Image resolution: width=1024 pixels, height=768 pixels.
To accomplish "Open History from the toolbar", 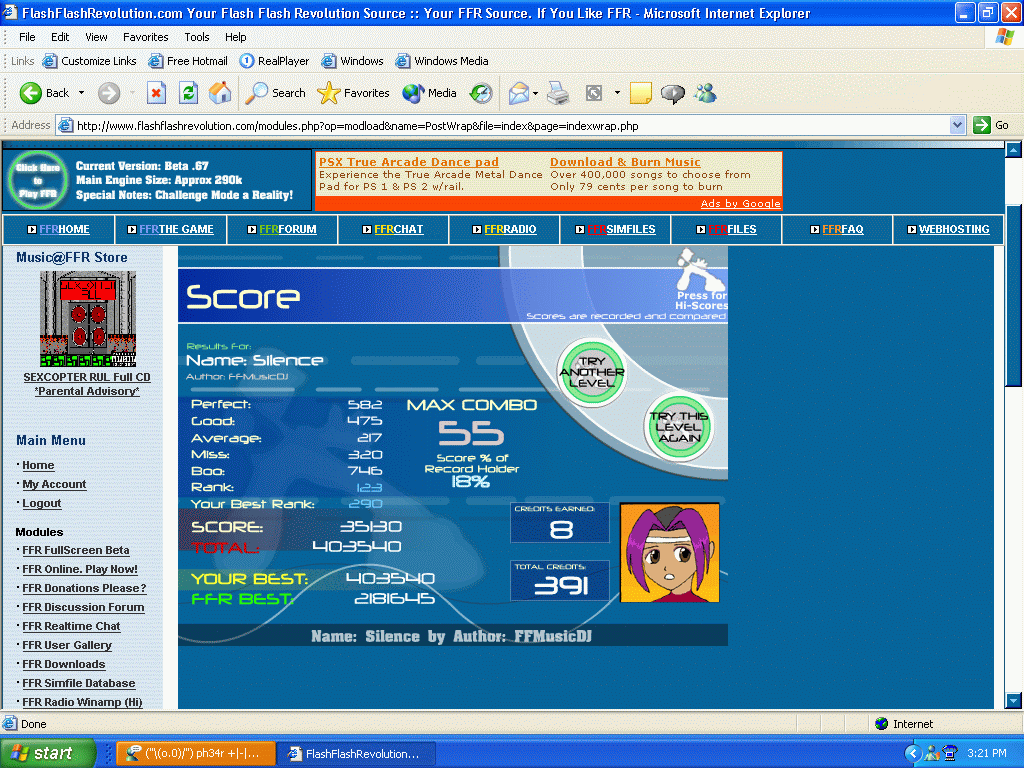I will pos(481,93).
